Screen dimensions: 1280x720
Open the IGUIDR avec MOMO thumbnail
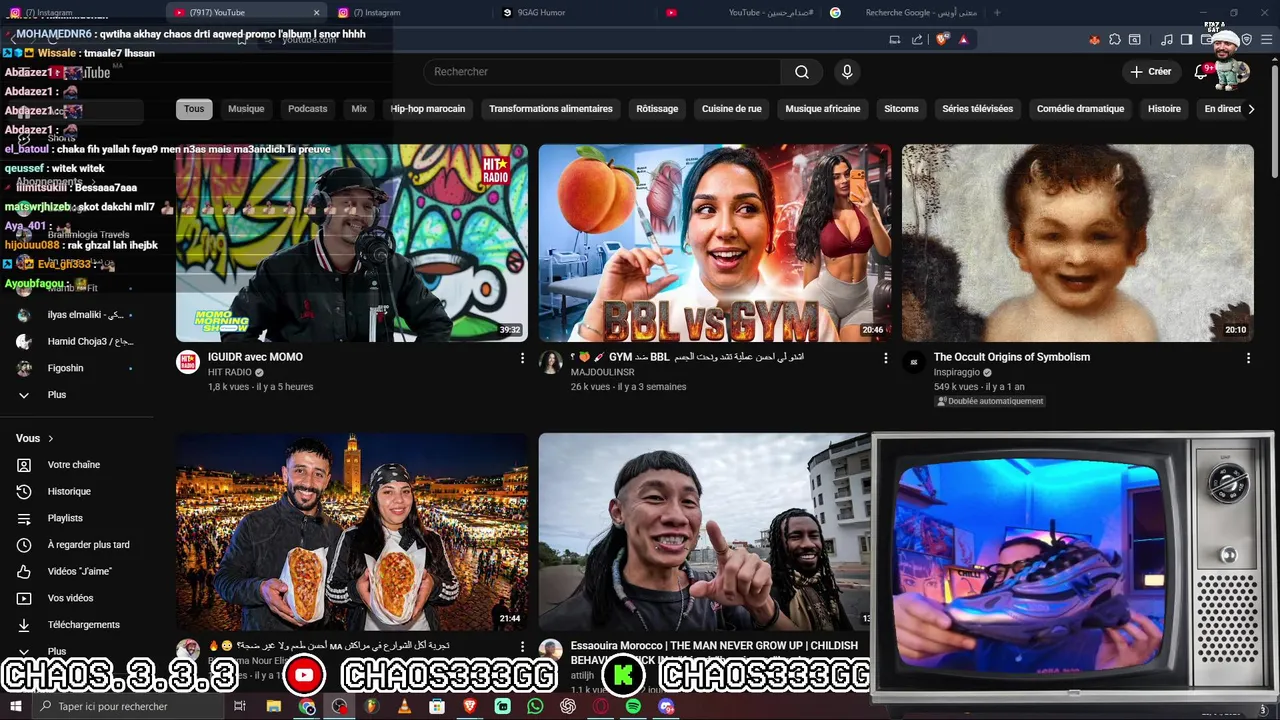352,243
